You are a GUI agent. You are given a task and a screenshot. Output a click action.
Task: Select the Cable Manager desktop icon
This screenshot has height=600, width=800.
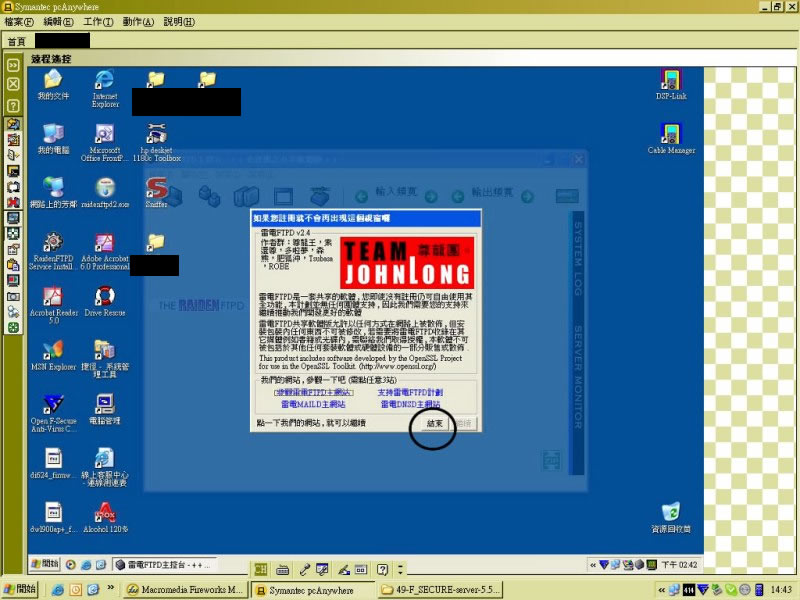tap(671, 139)
